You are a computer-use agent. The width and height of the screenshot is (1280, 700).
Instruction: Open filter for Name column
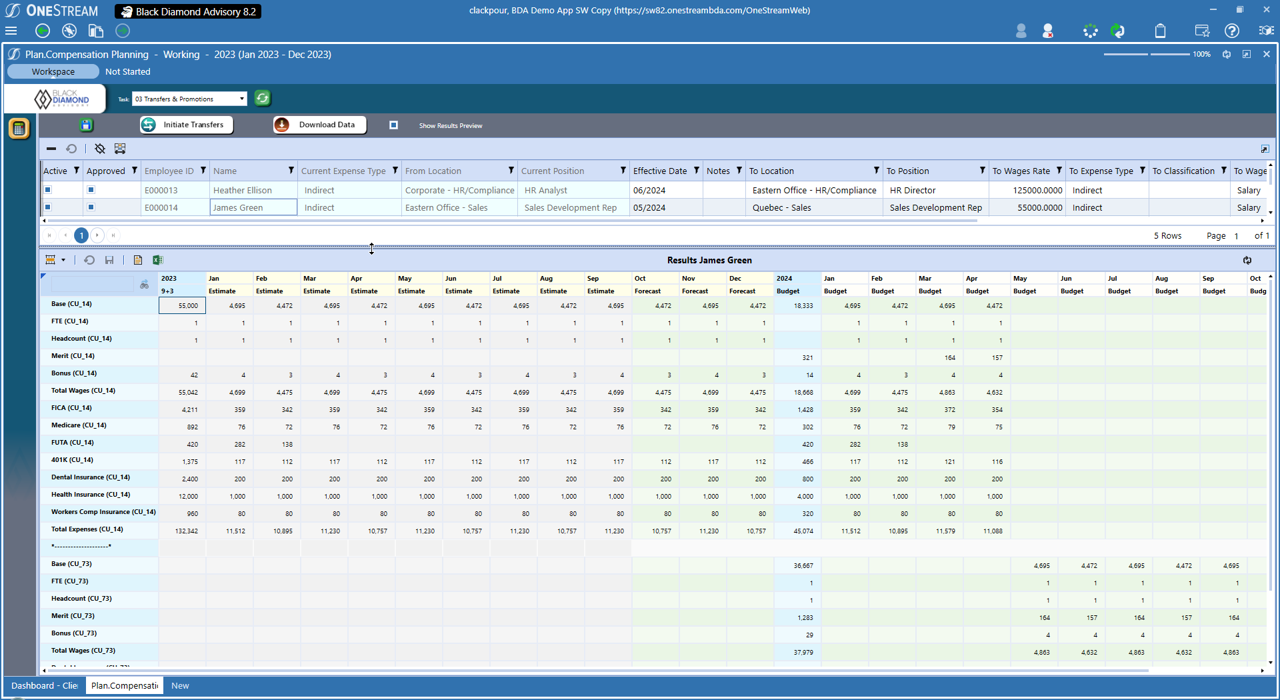point(291,171)
